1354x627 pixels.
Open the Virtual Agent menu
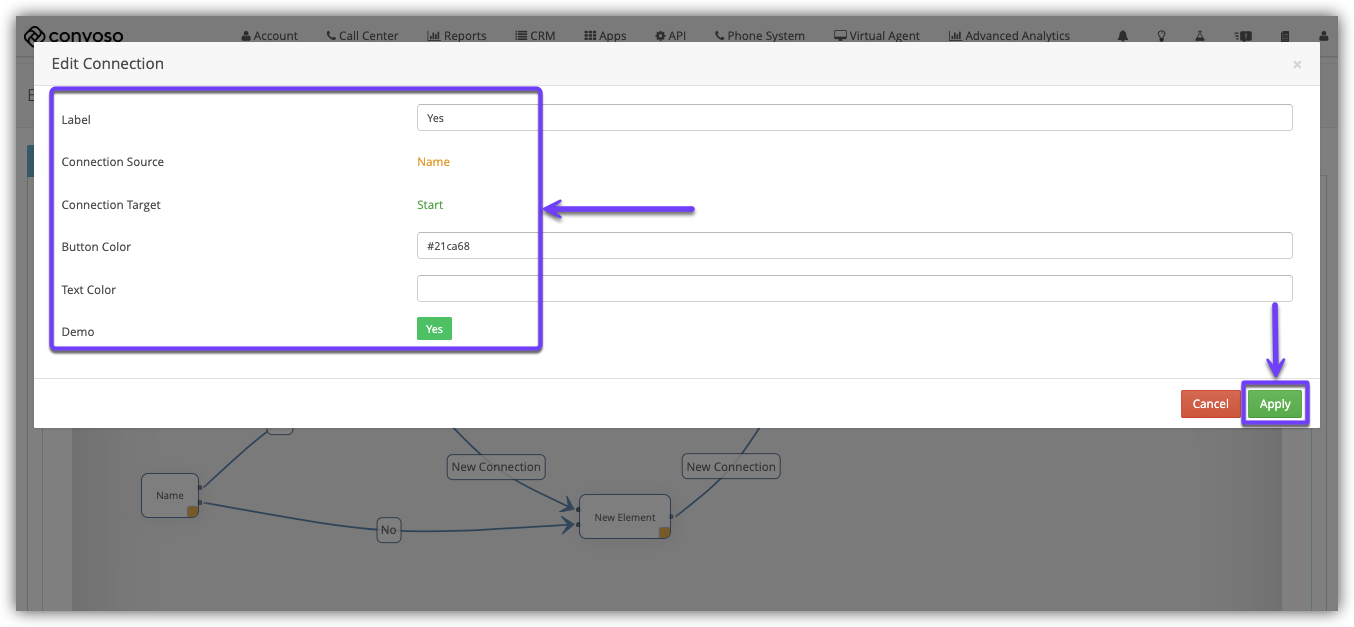pos(877,36)
